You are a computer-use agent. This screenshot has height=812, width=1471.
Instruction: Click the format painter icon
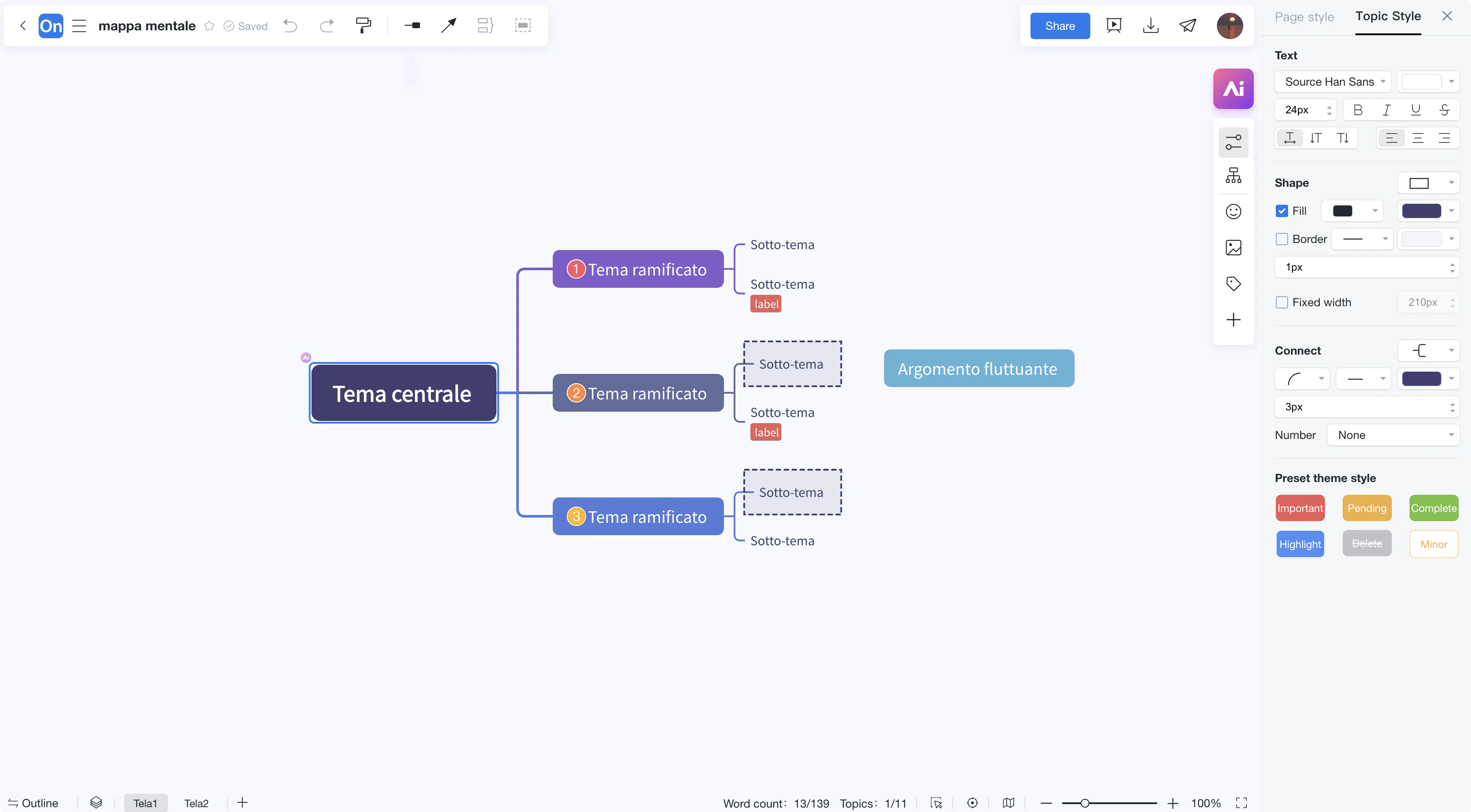(x=363, y=25)
